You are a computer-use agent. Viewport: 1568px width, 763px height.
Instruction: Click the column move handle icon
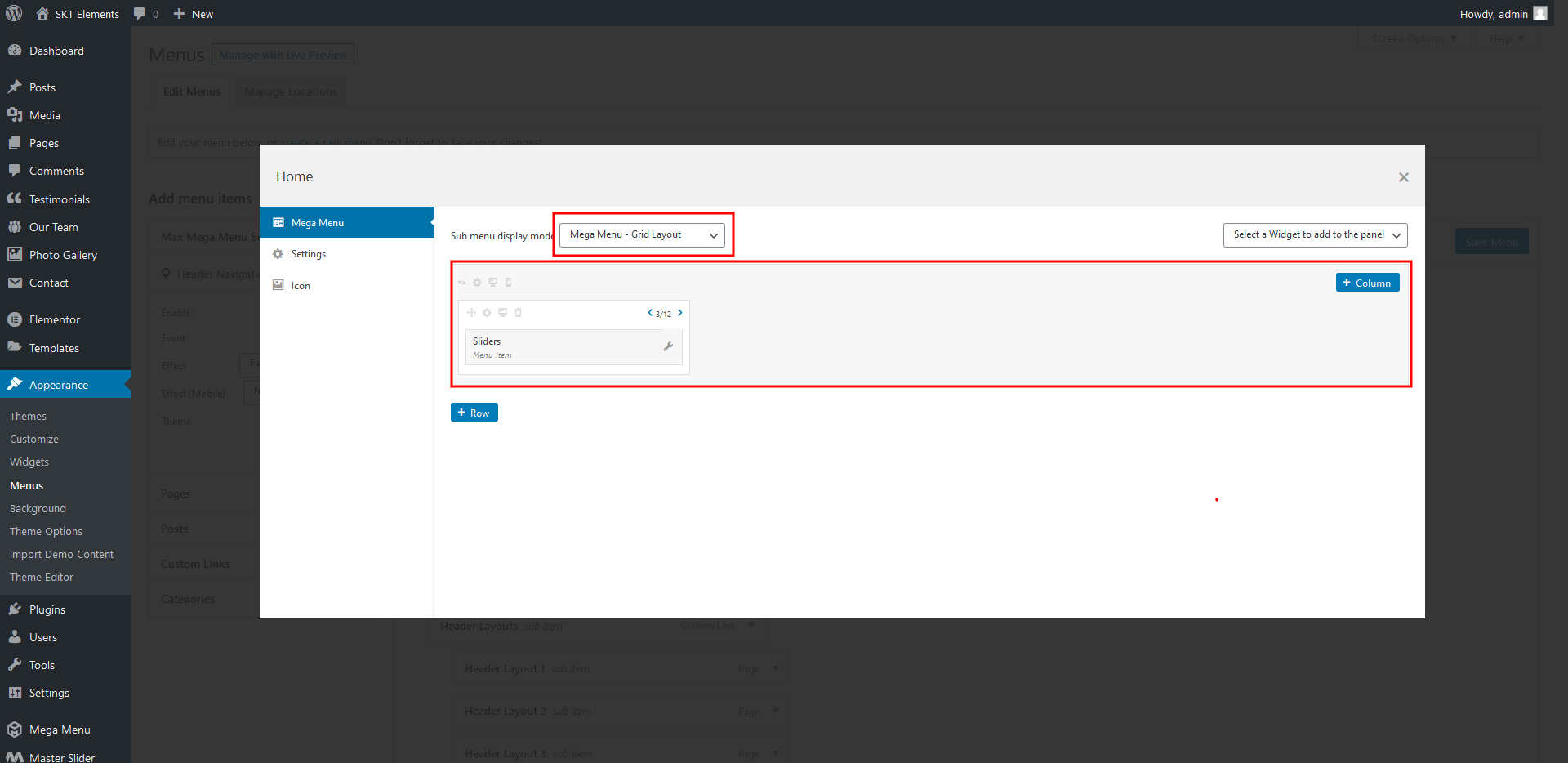coord(471,313)
